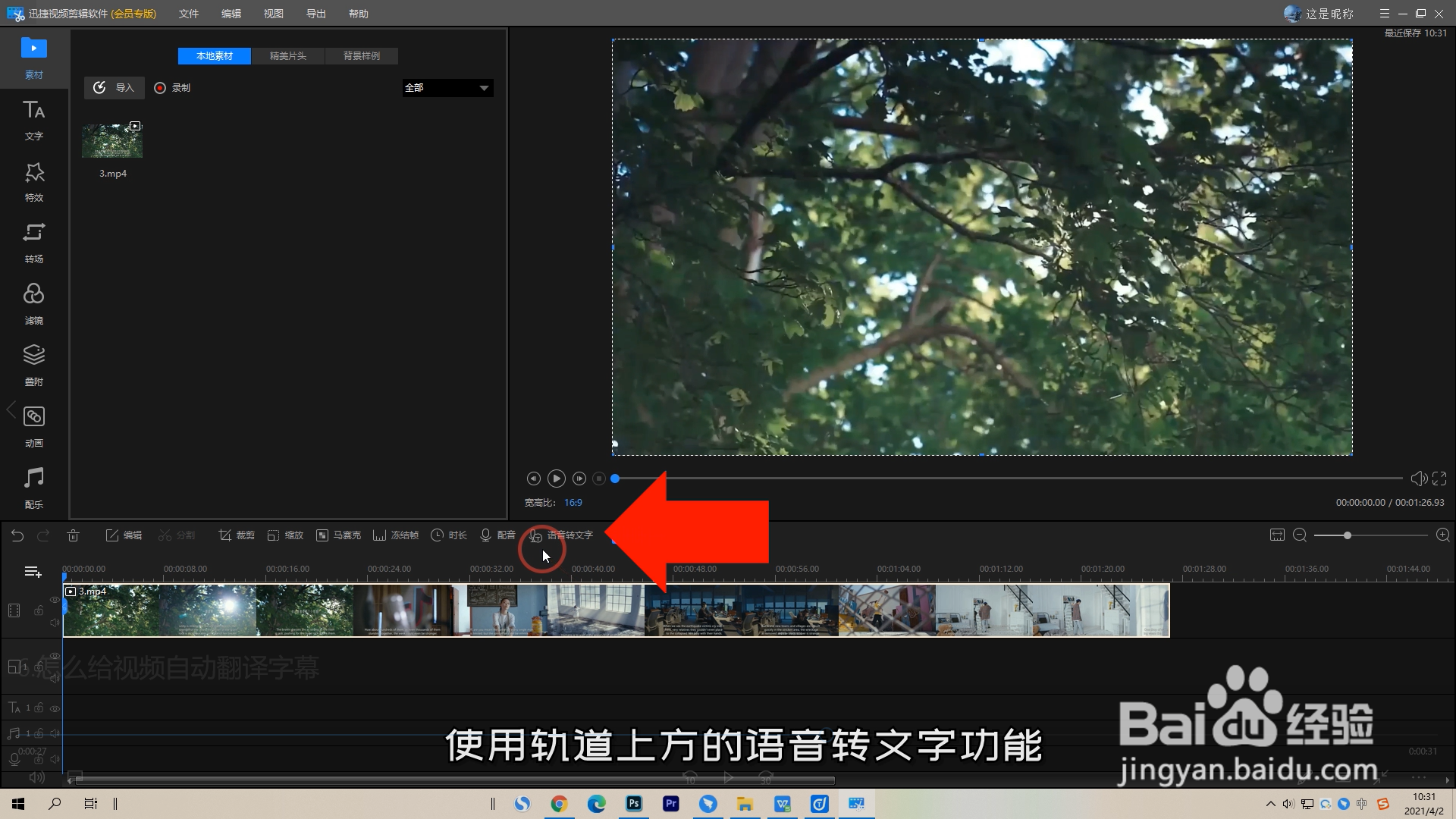
Task: Open the 马赛克 mosaic tool
Action: coord(338,535)
